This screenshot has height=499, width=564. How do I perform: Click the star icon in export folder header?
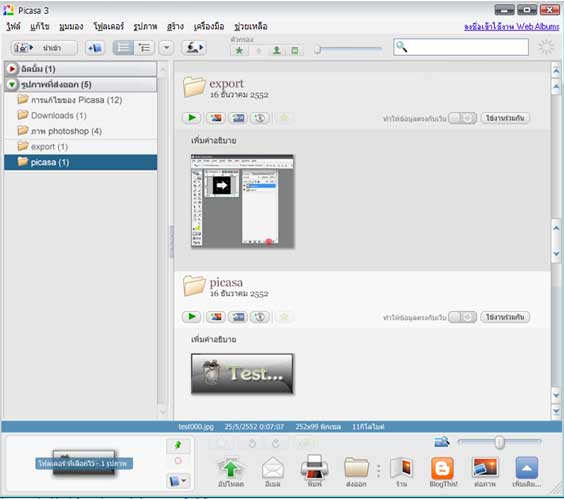(284, 118)
